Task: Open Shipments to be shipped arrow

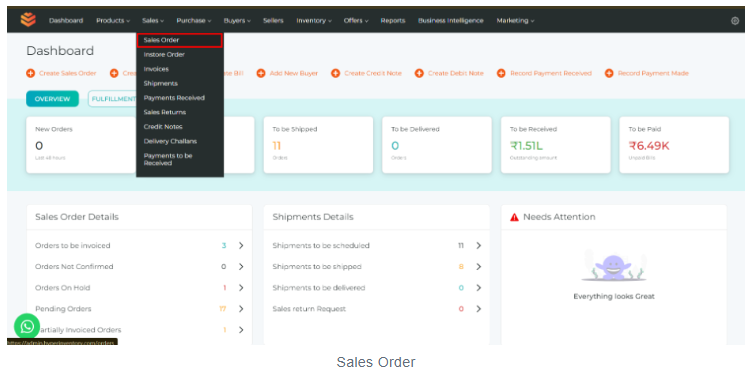Action: [x=478, y=267]
